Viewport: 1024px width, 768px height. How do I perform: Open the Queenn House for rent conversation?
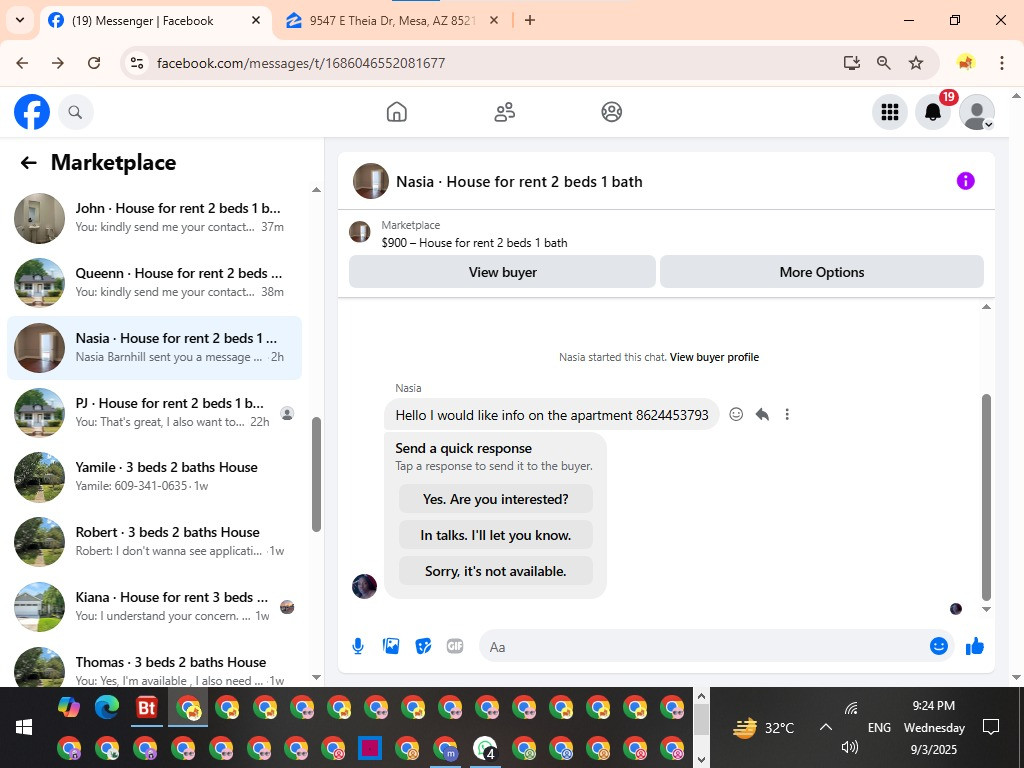[154, 283]
